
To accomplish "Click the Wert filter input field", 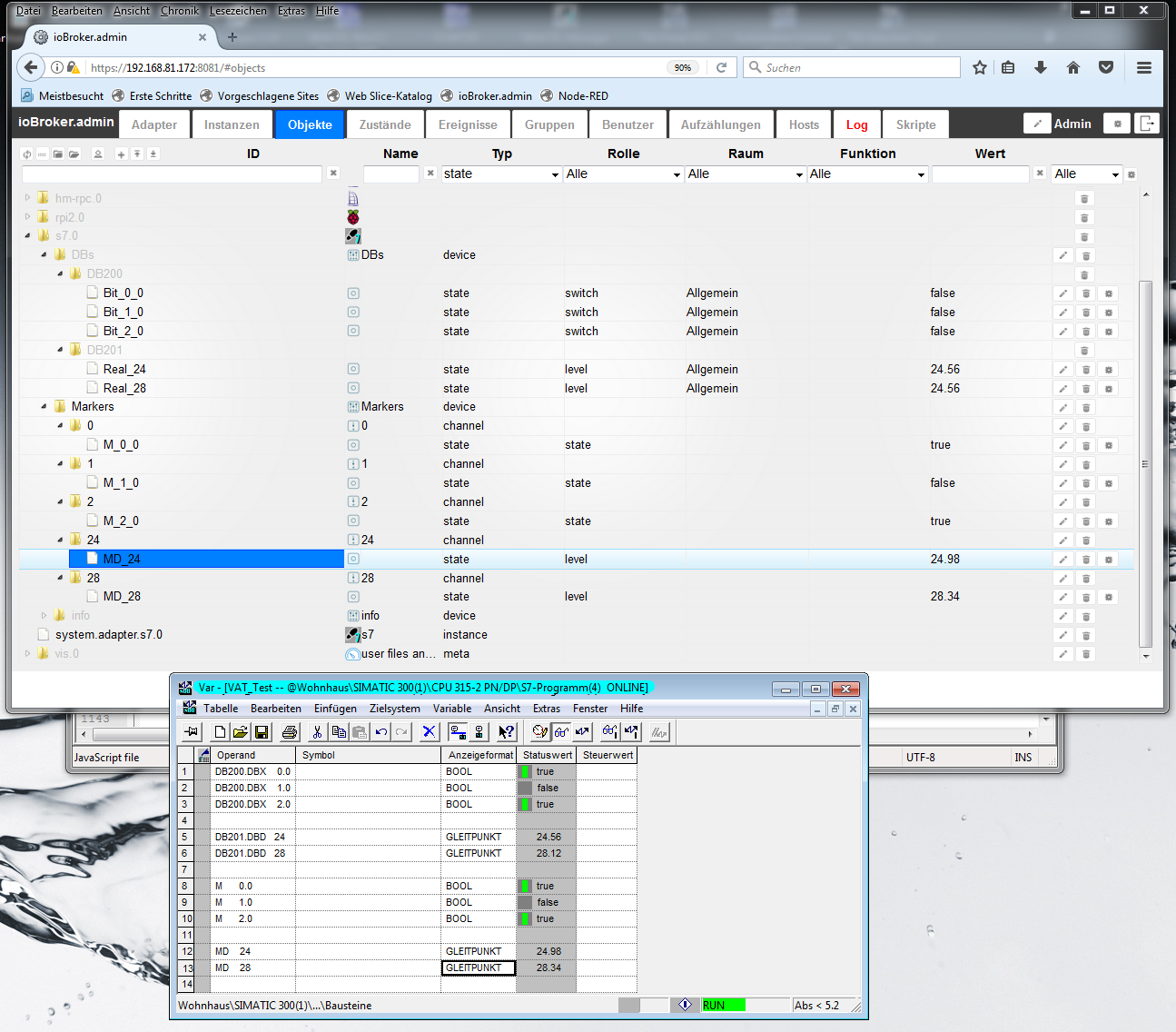I will (x=981, y=174).
